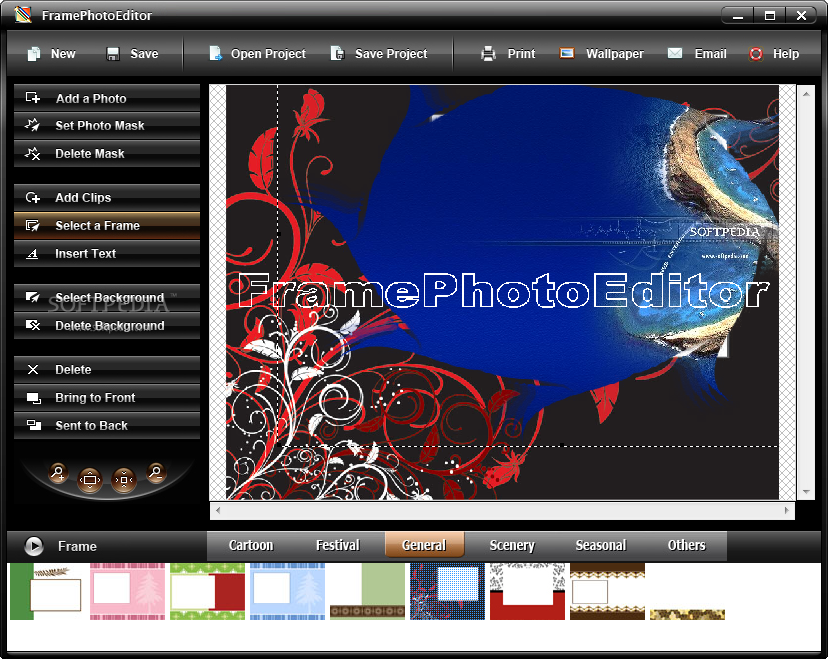Click the New document icon
The width and height of the screenshot is (828, 659).
coord(34,54)
